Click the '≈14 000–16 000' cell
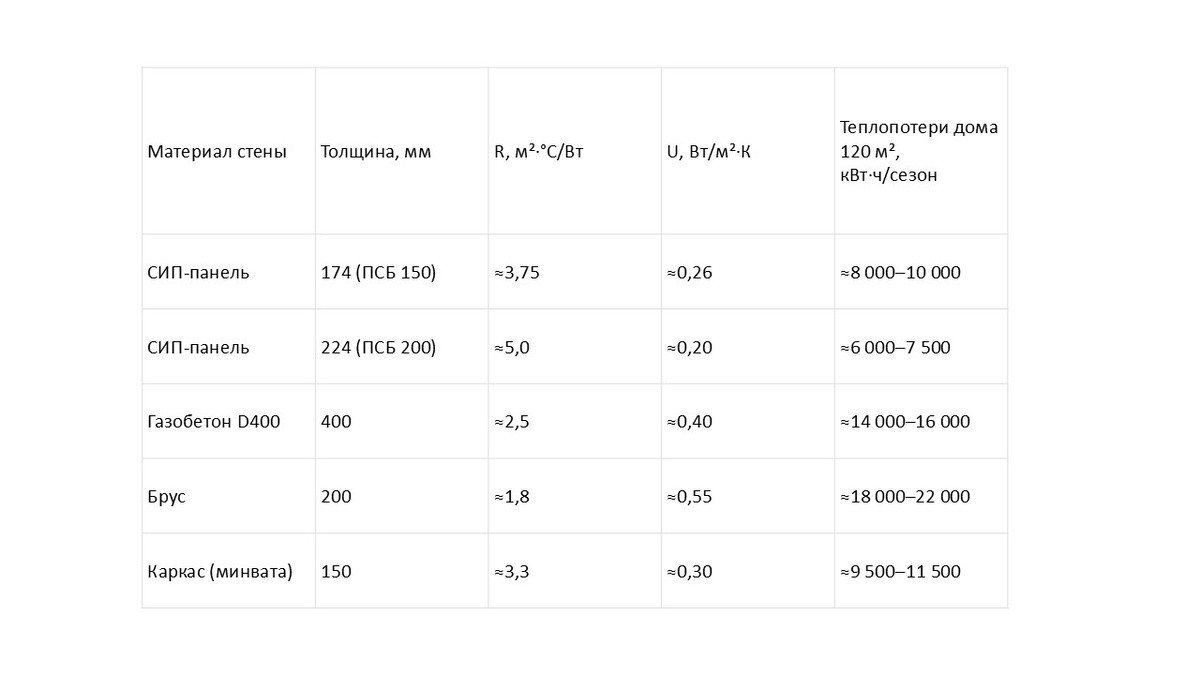Image resolution: width=1200 pixels, height=675 pixels. pyautogui.click(x=921, y=421)
